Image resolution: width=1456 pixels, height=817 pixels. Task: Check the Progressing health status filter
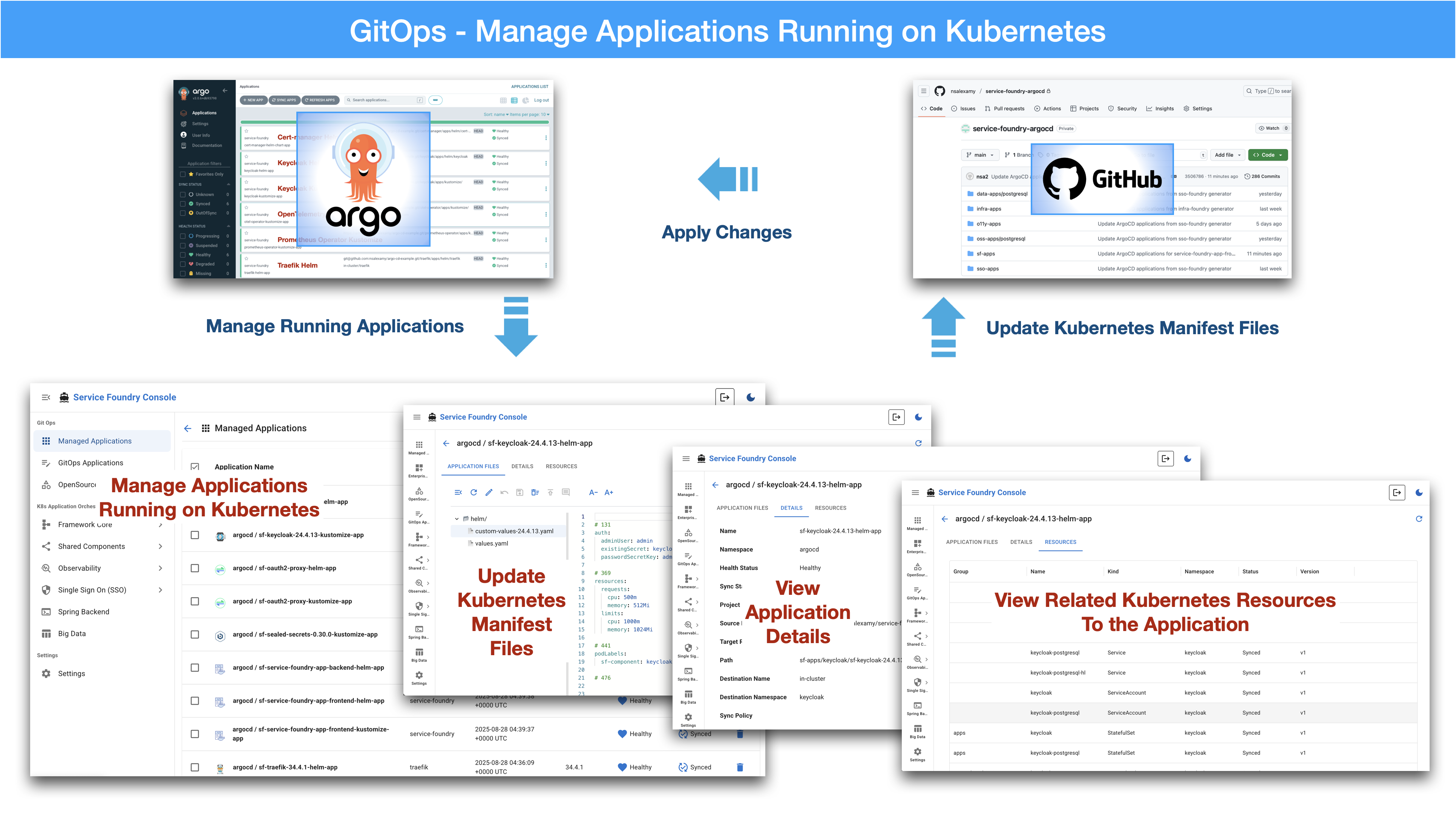182,236
